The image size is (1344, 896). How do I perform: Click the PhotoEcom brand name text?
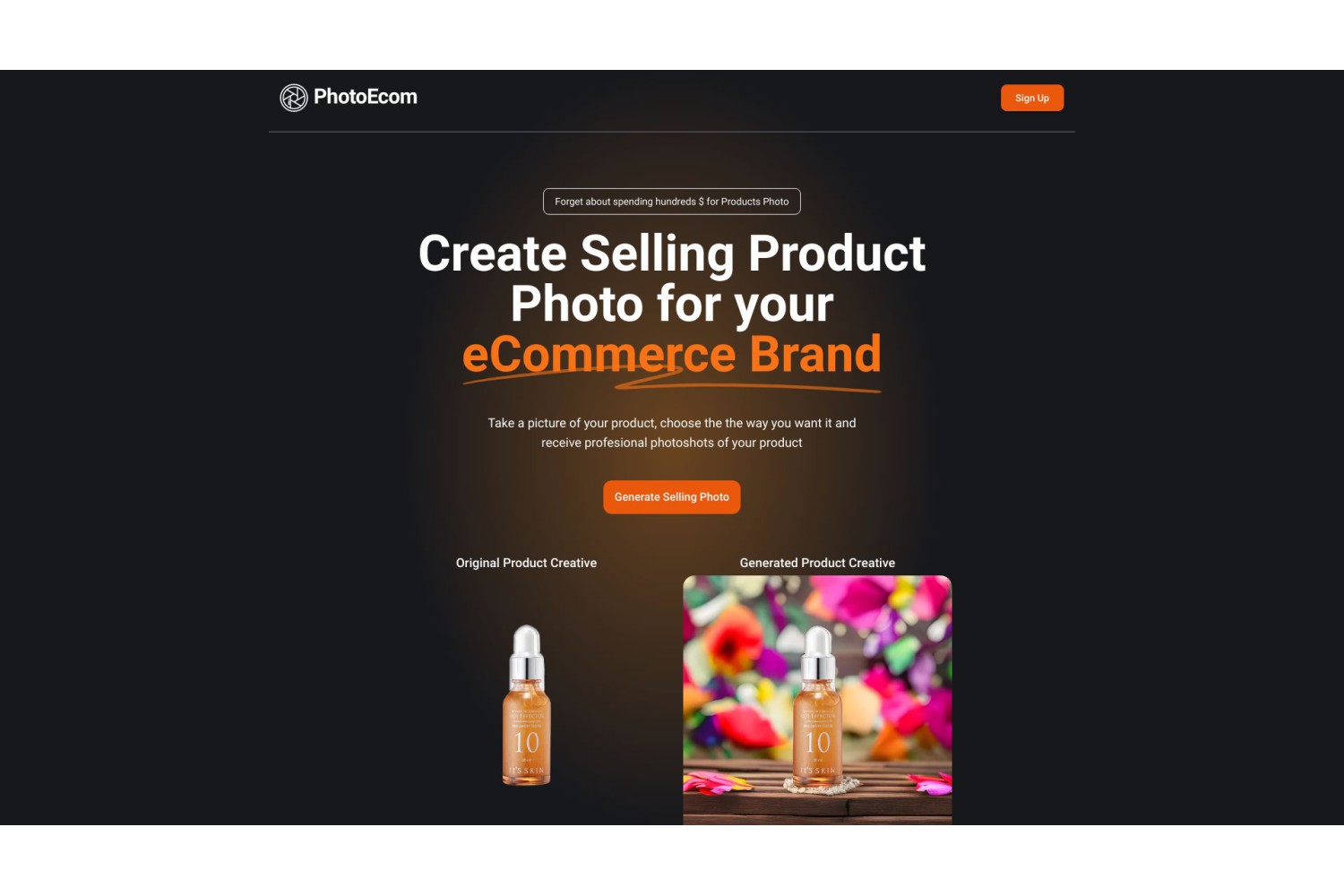[366, 97]
